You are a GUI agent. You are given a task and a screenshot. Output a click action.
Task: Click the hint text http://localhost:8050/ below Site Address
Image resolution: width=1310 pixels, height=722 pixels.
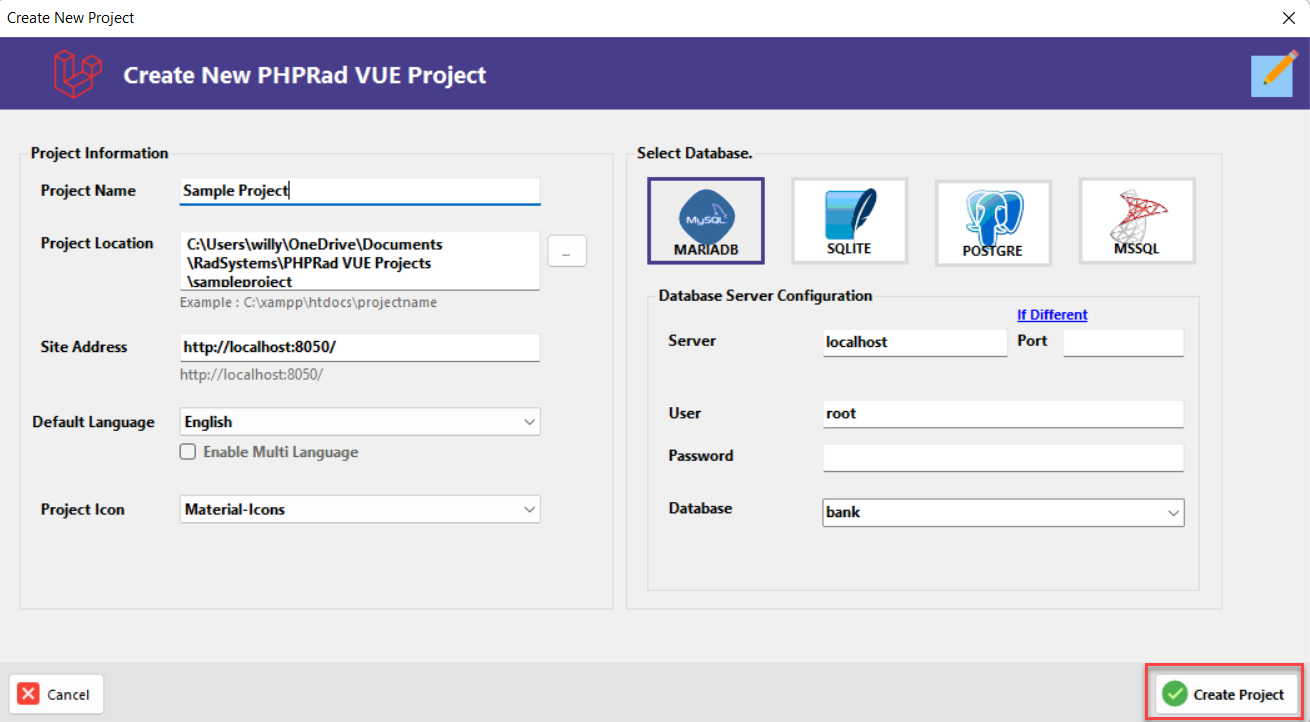[252, 374]
